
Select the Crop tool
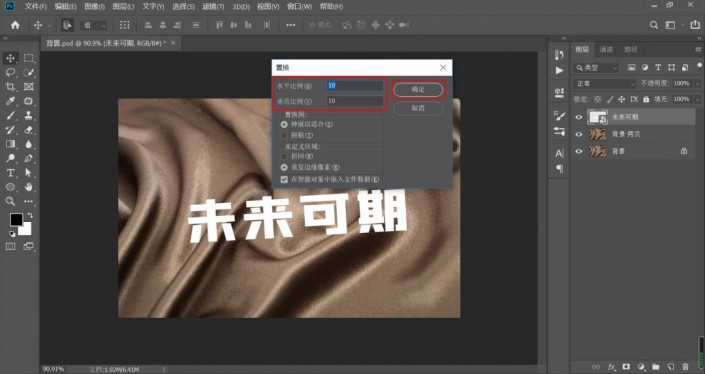click(x=10, y=87)
